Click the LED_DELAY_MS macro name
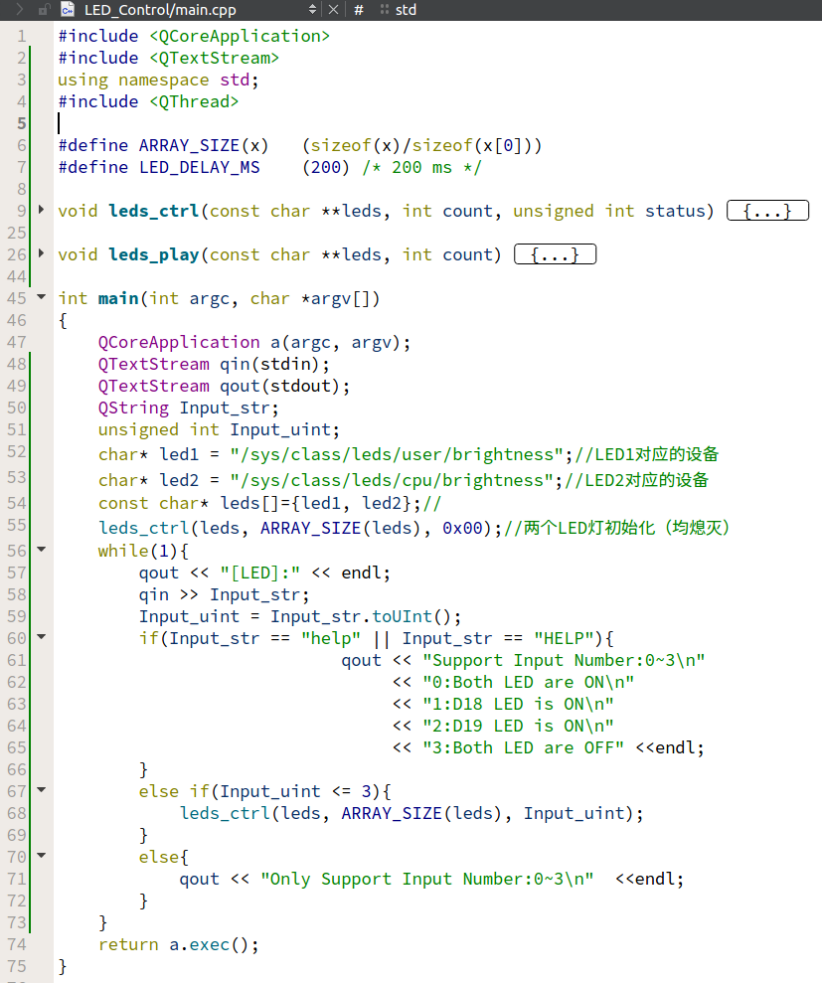Image resolution: width=822 pixels, height=984 pixels. pos(200,168)
